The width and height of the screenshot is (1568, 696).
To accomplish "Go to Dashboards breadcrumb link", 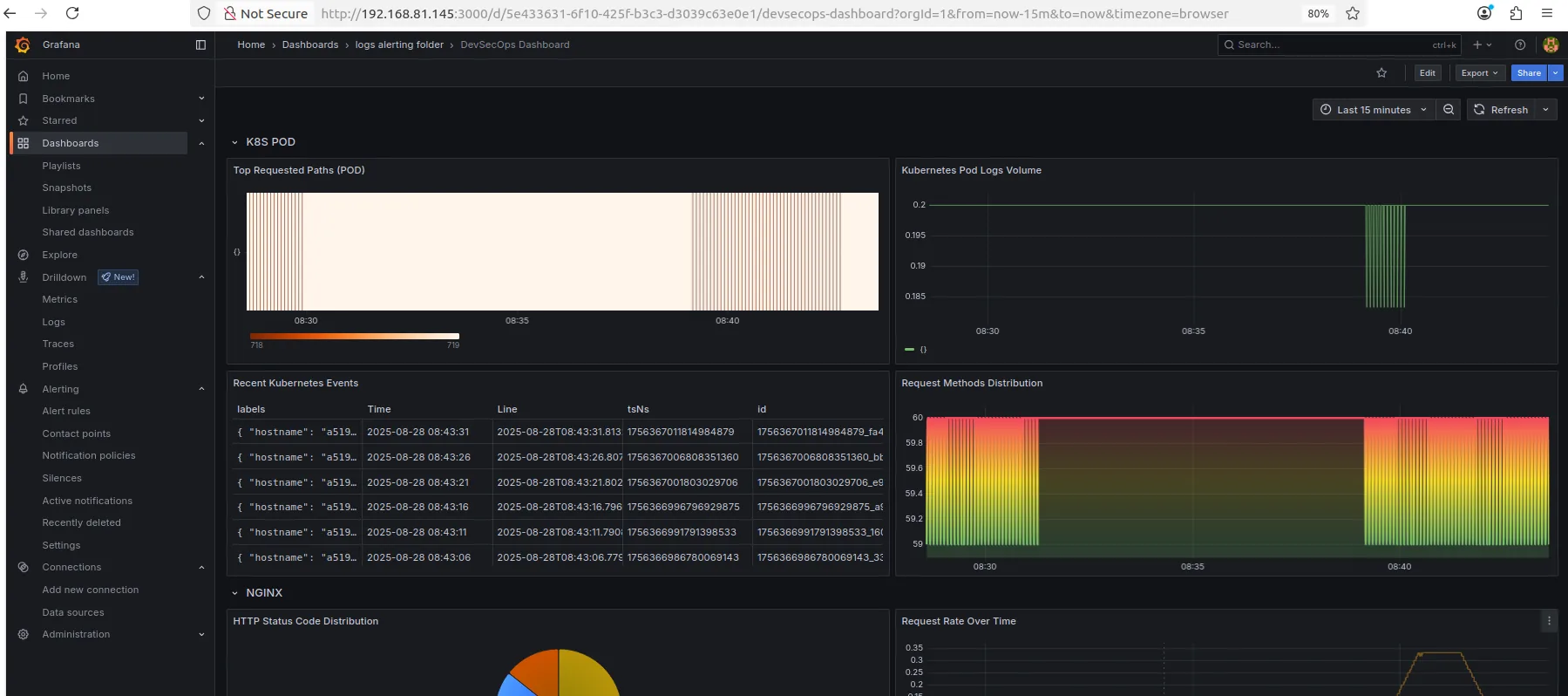I will [310, 44].
